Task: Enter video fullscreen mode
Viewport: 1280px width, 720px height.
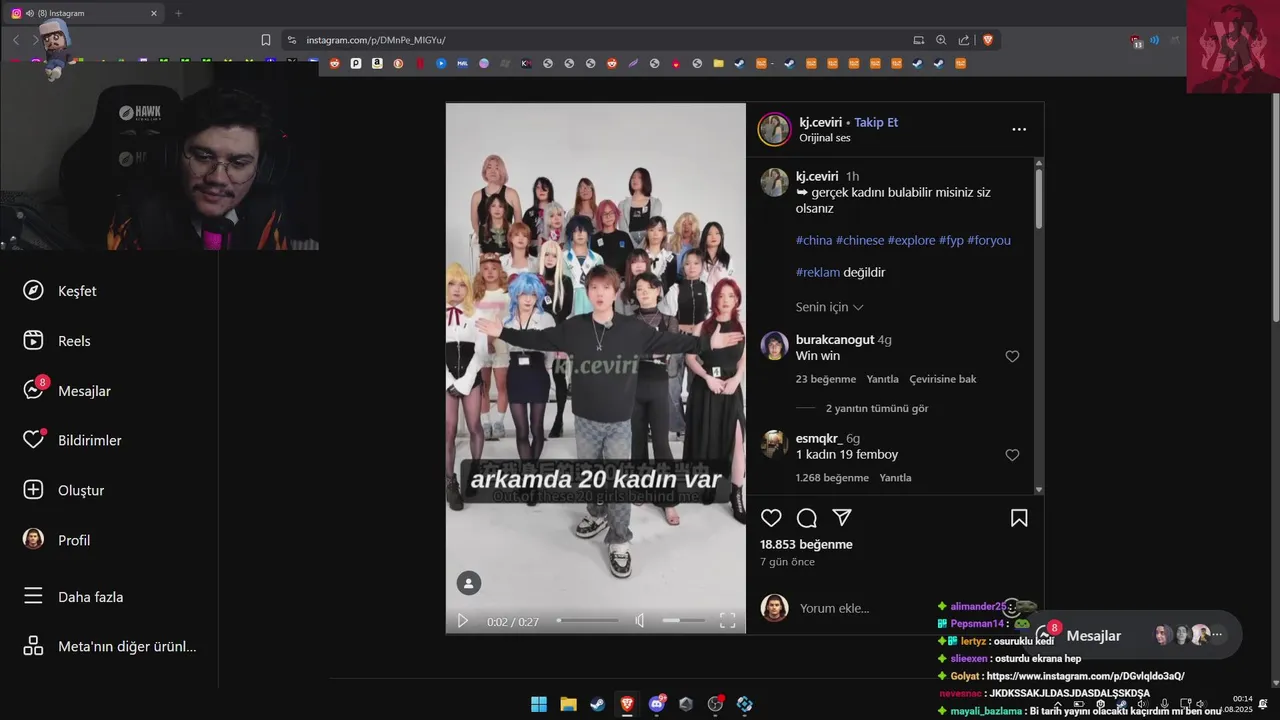Action: tap(728, 621)
